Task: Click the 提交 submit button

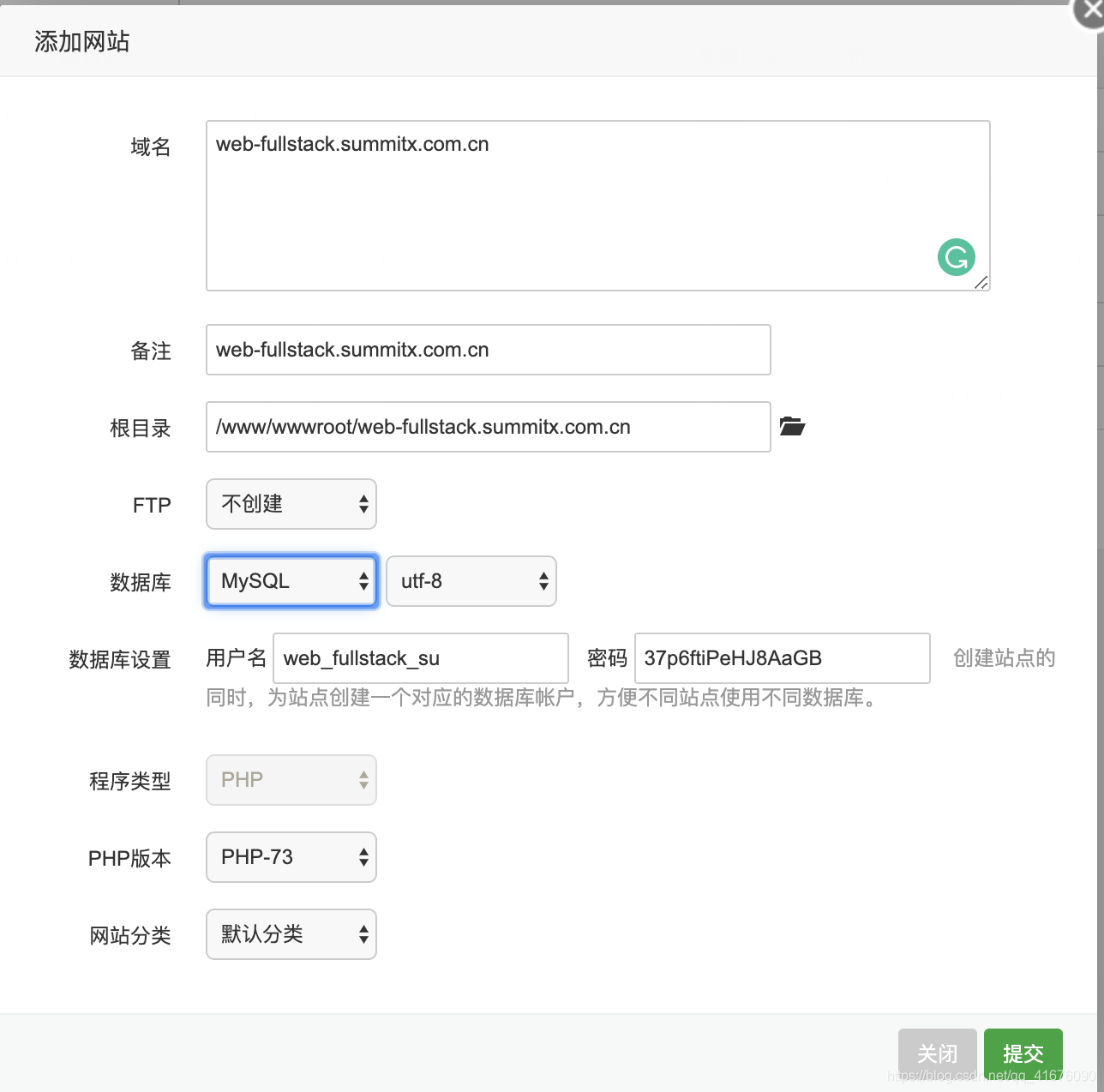Action: tap(1023, 1053)
